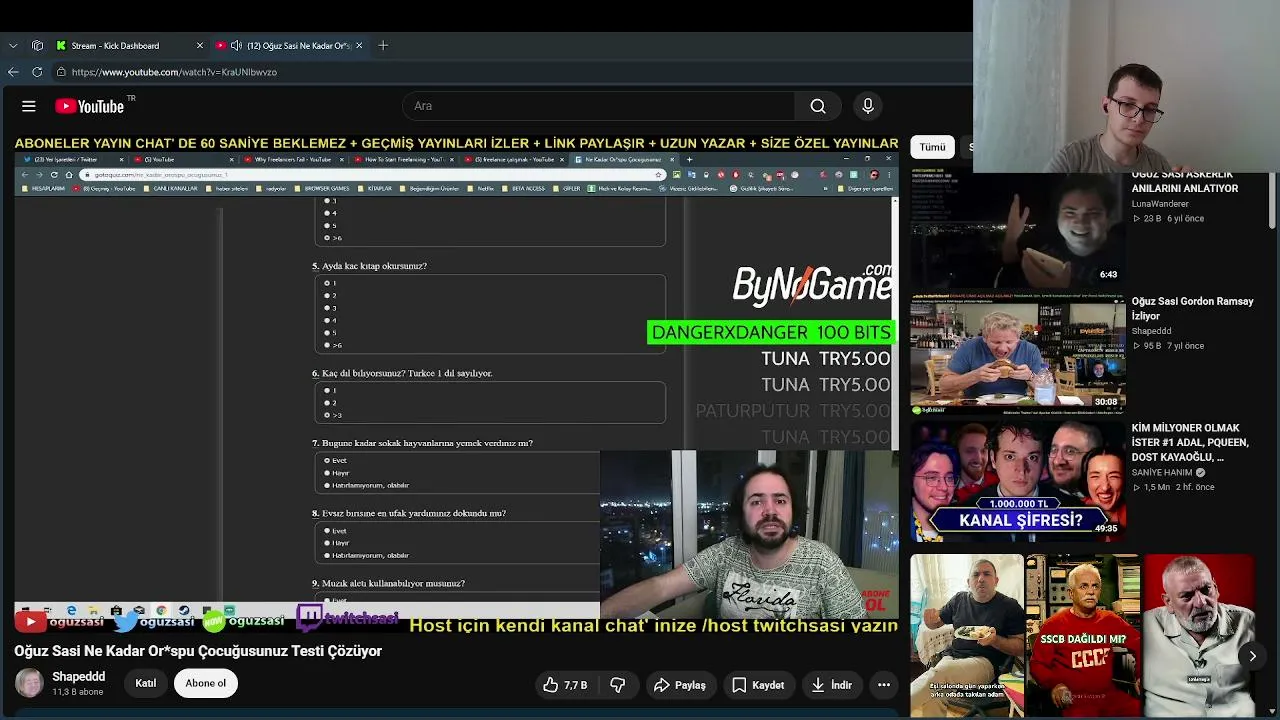Screen dimensions: 1280x720
Task: Click the main video title text
Action: click(x=198, y=651)
